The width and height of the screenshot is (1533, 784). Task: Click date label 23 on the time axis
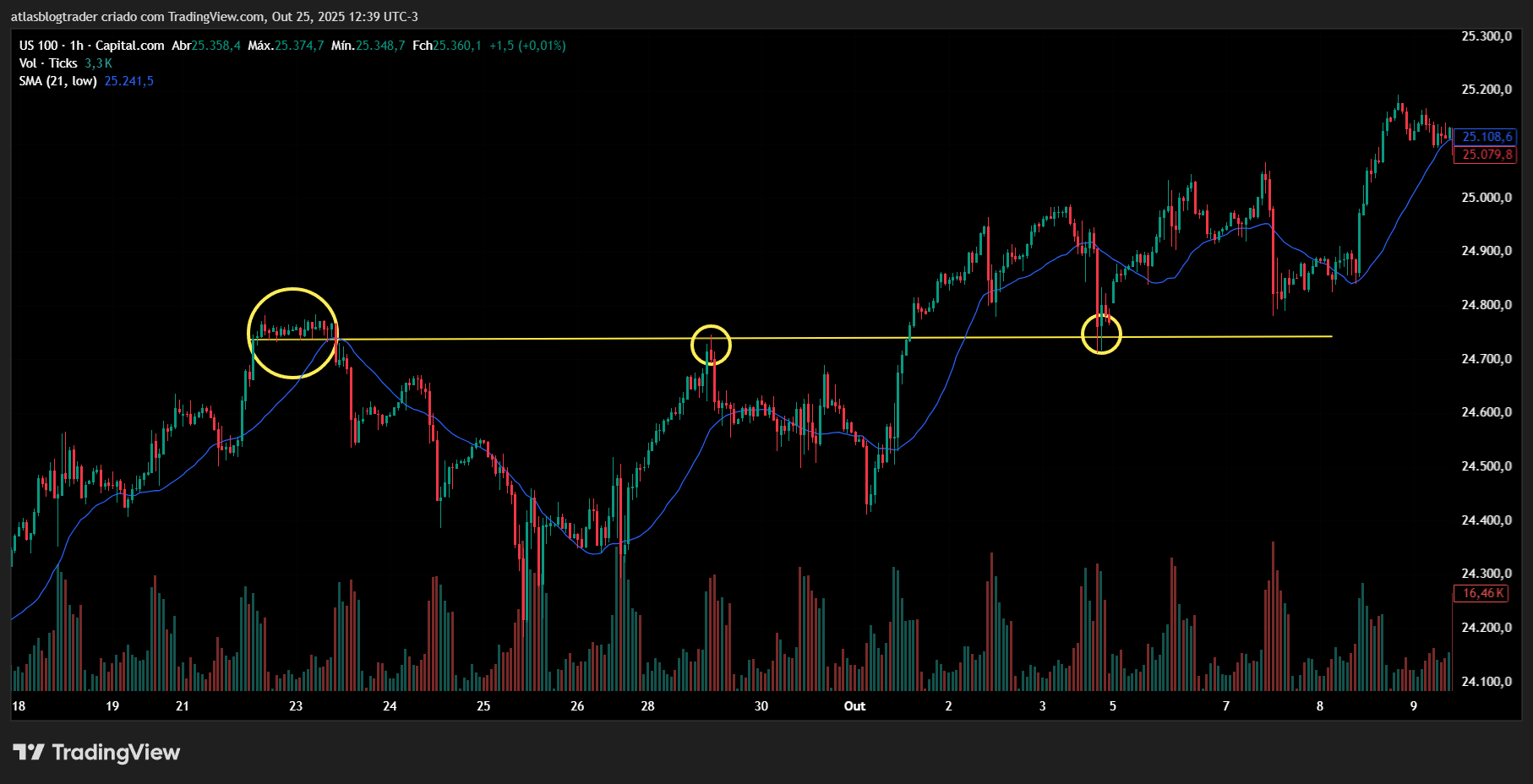point(296,706)
